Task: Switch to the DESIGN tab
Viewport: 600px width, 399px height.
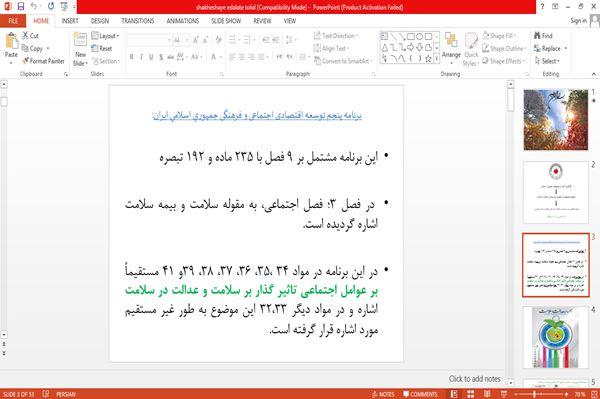Action: click(100, 21)
